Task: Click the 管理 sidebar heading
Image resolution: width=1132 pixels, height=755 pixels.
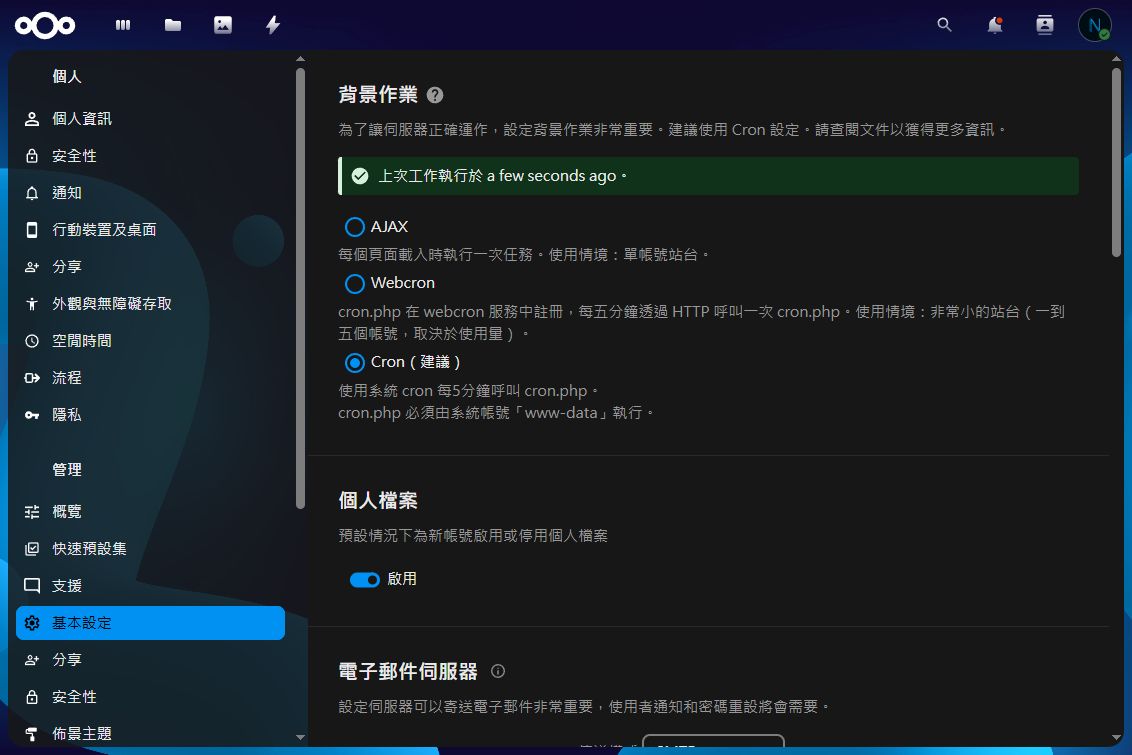Action: click(x=66, y=470)
